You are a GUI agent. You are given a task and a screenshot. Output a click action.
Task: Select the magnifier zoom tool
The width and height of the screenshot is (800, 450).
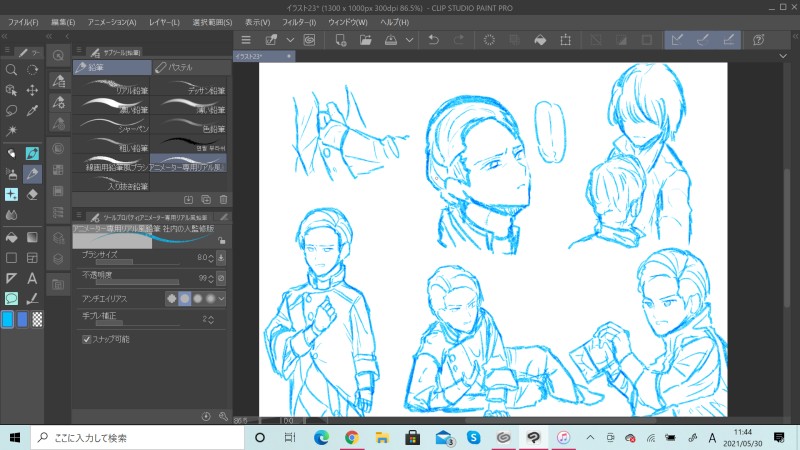[x=11, y=70]
